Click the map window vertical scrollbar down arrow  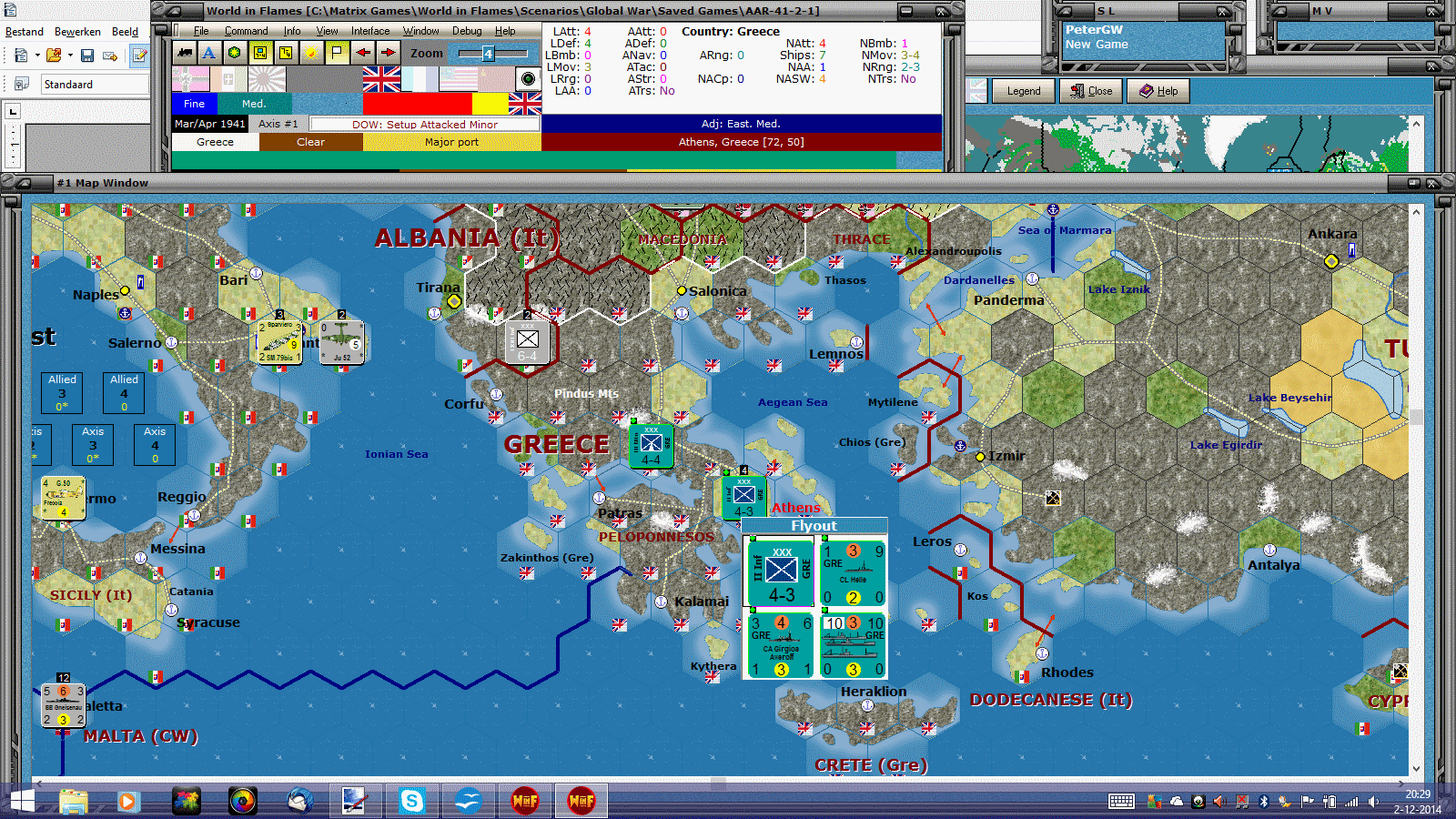click(1416, 768)
